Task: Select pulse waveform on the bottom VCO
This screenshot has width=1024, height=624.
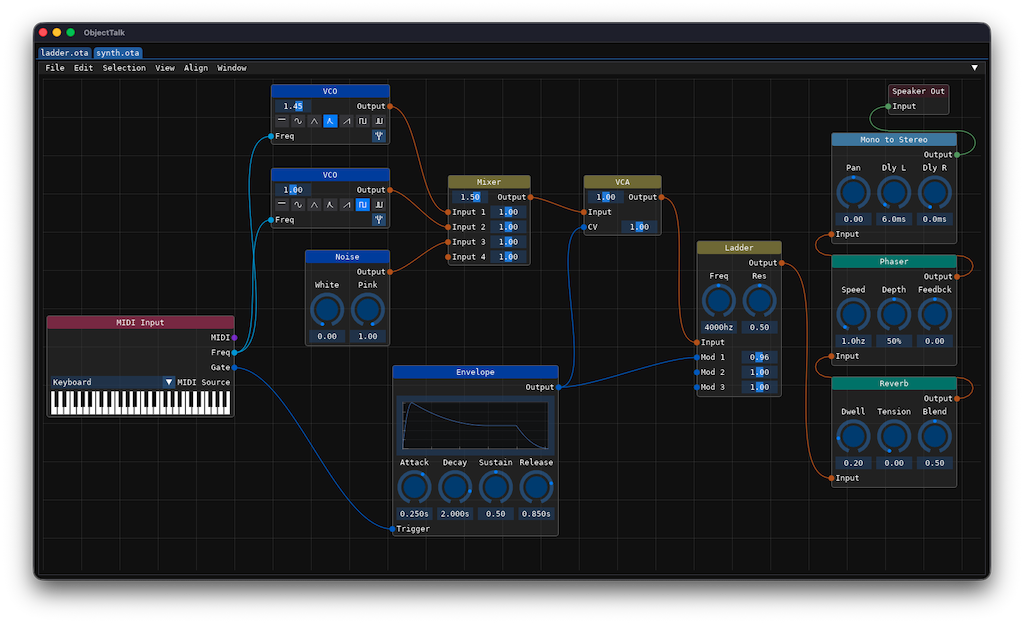Action: click(x=379, y=205)
